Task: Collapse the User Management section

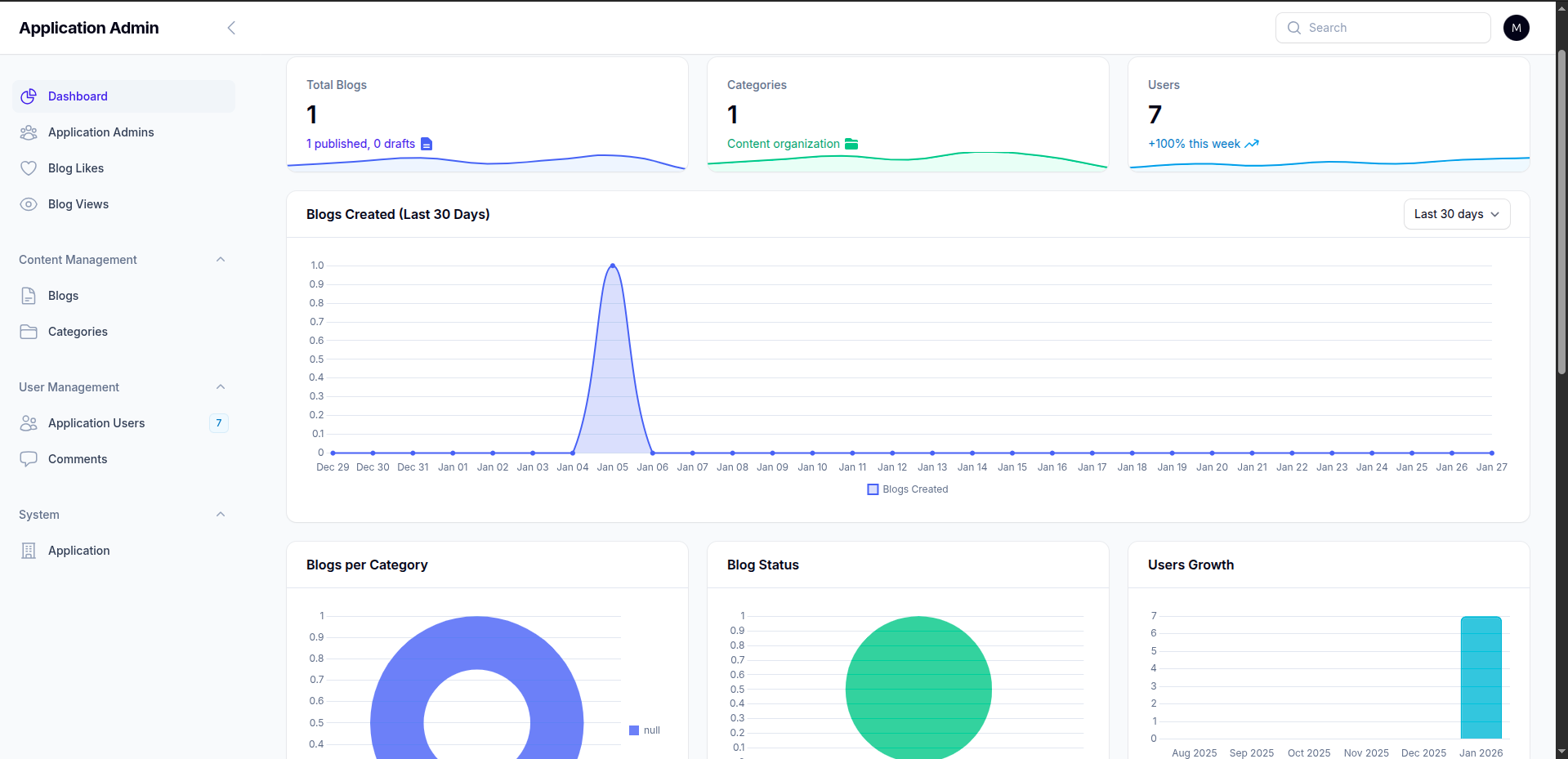Action: click(x=220, y=386)
